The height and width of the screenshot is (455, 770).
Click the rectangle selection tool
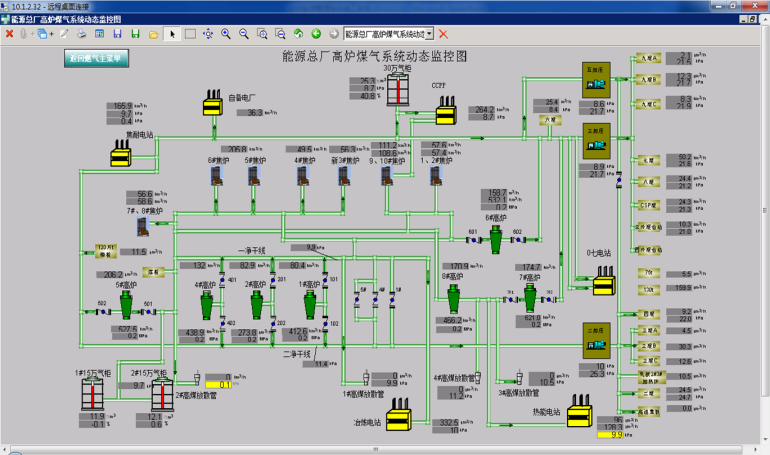[190, 33]
